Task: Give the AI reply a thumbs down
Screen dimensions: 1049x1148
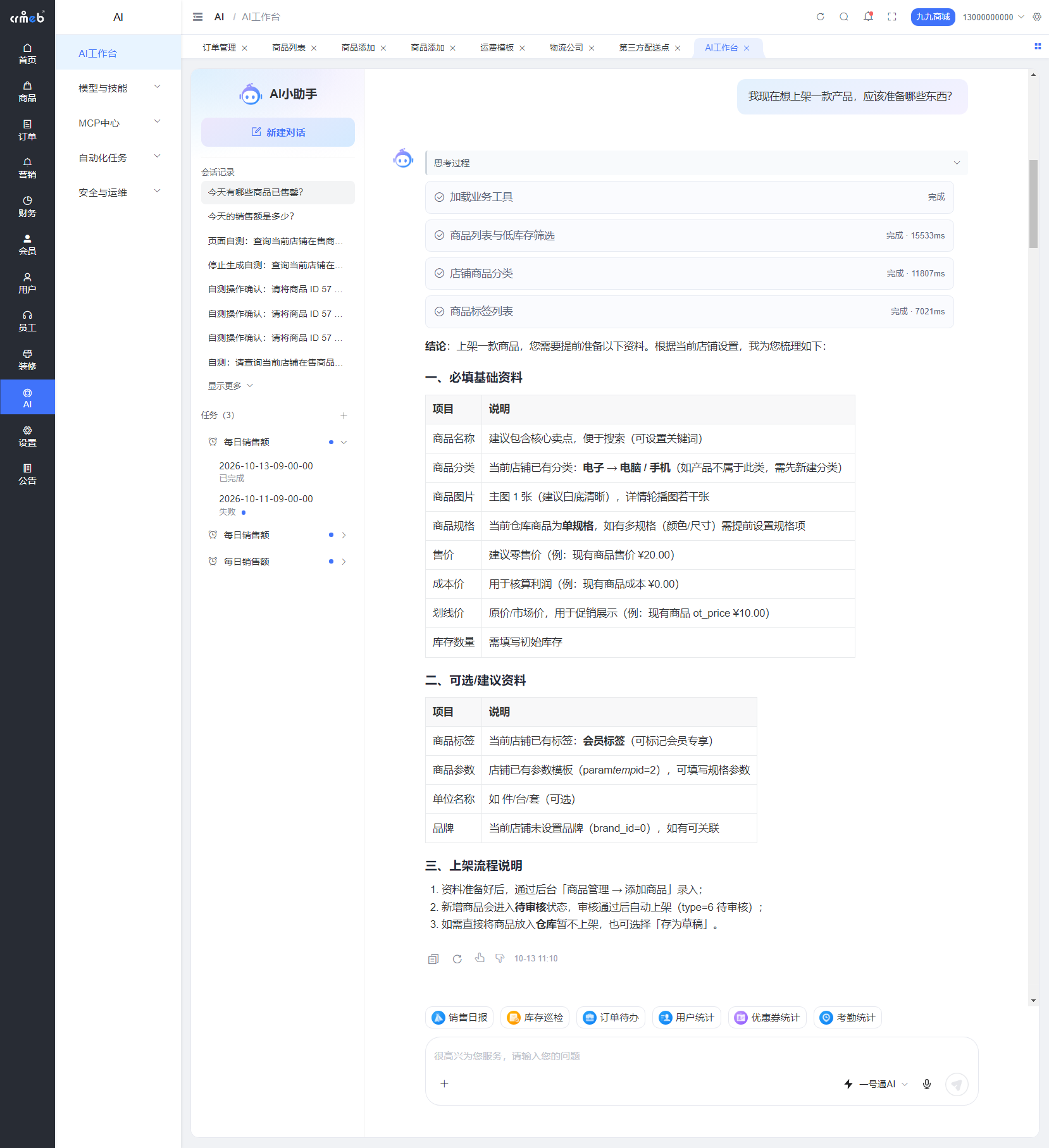Action: [500, 958]
